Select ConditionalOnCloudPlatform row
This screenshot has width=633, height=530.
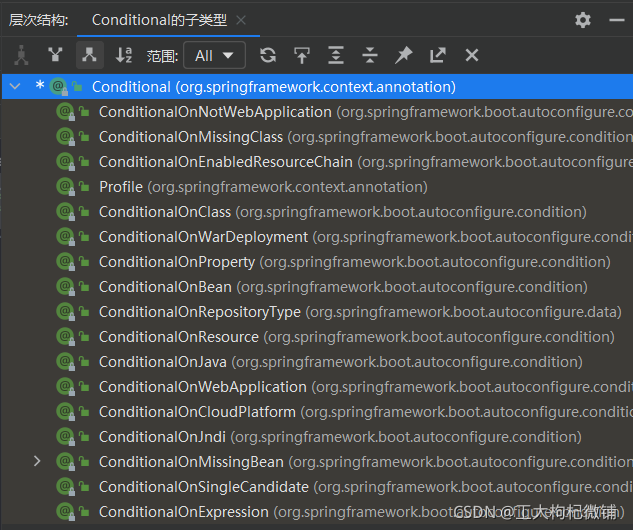pyautogui.click(x=317, y=412)
